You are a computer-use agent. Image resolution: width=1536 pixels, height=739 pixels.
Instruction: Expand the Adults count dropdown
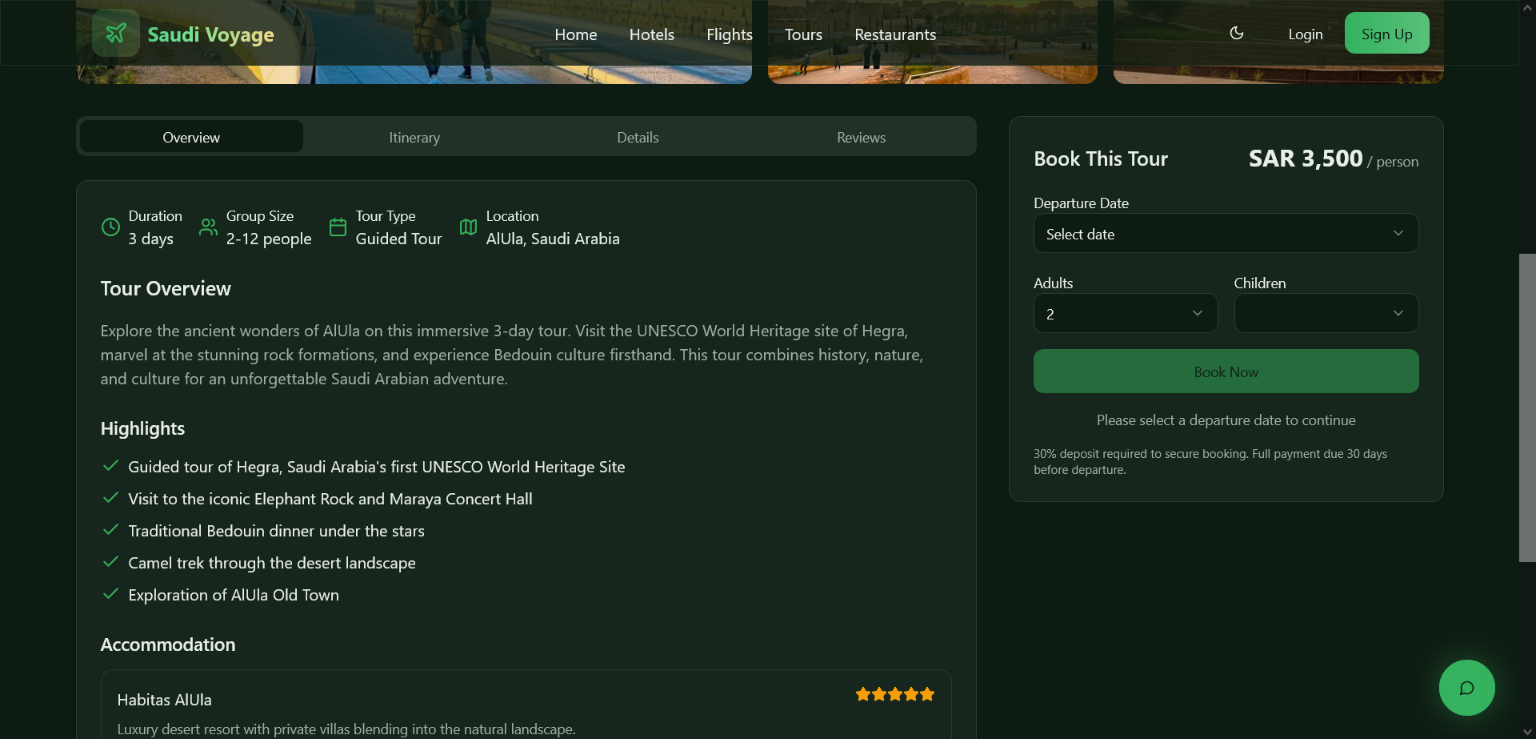coord(1125,313)
